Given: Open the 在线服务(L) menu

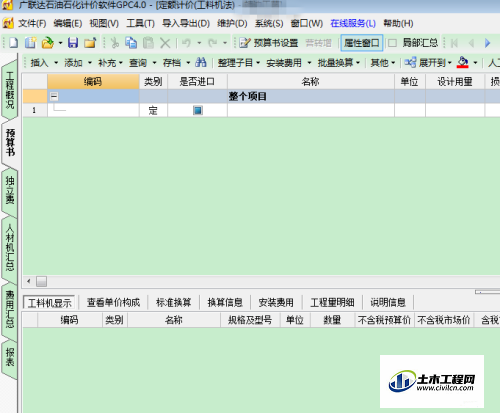Looking at the screenshot, I should coord(353,23).
